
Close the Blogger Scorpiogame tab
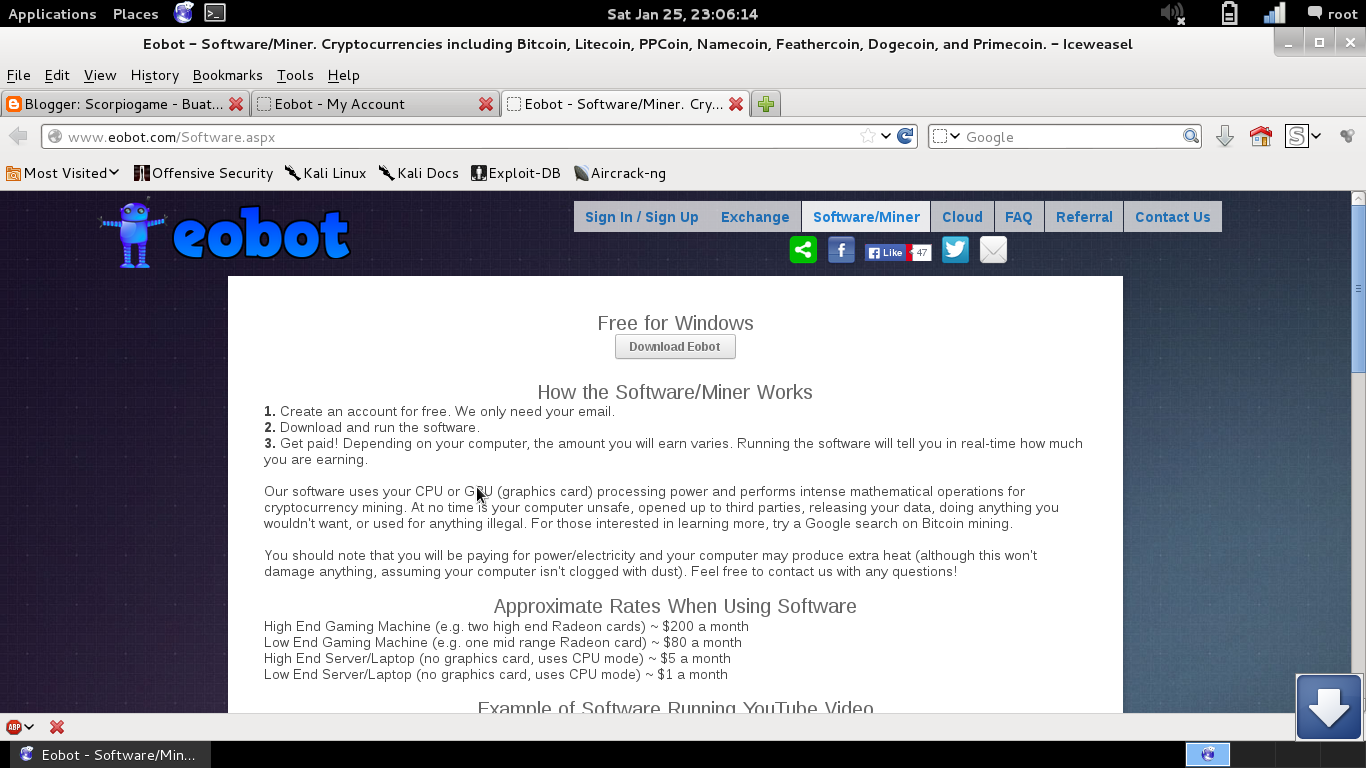236,104
